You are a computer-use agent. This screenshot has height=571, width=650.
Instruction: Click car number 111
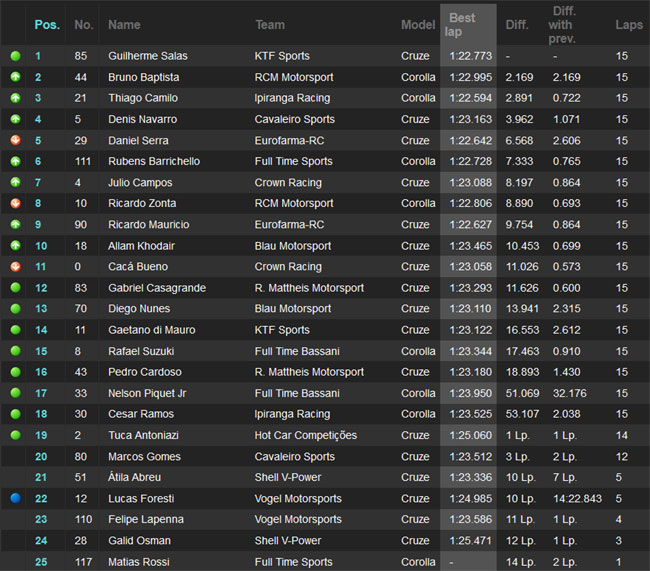click(x=83, y=161)
